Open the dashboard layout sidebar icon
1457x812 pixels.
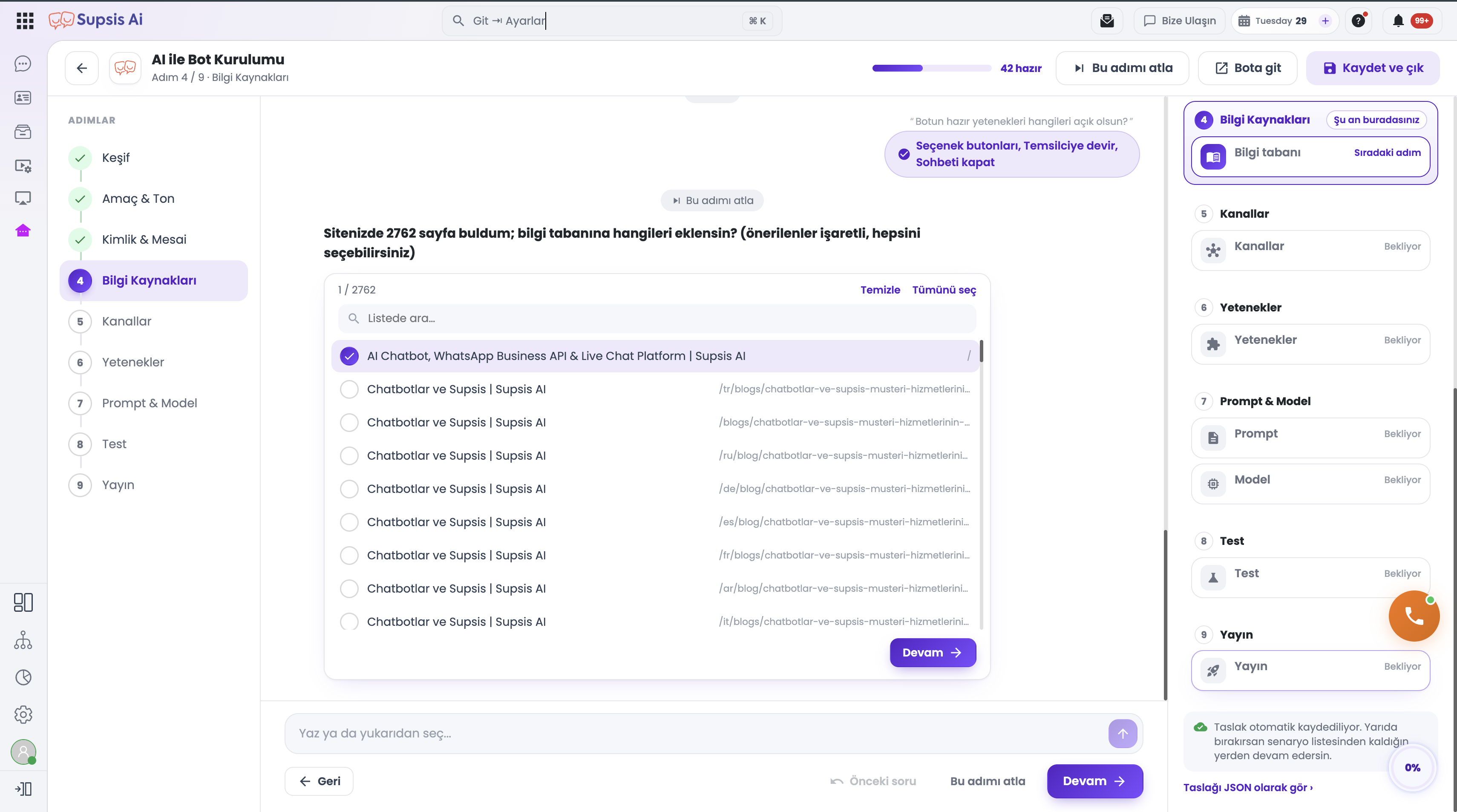click(23, 602)
